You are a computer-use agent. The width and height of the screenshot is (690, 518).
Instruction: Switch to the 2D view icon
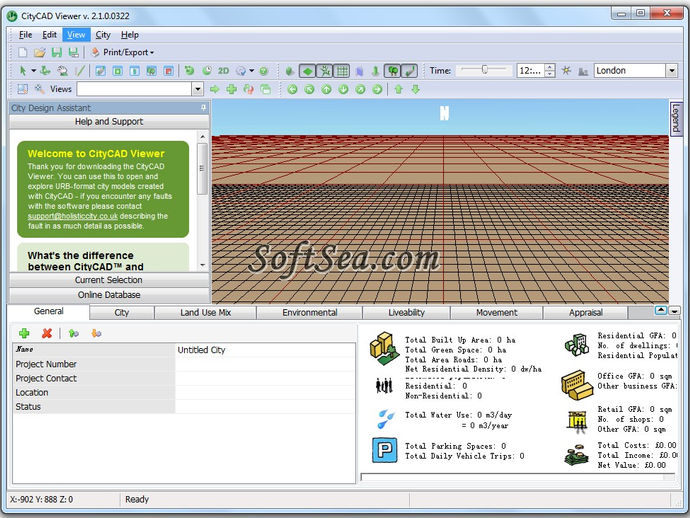[x=224, y=70]
